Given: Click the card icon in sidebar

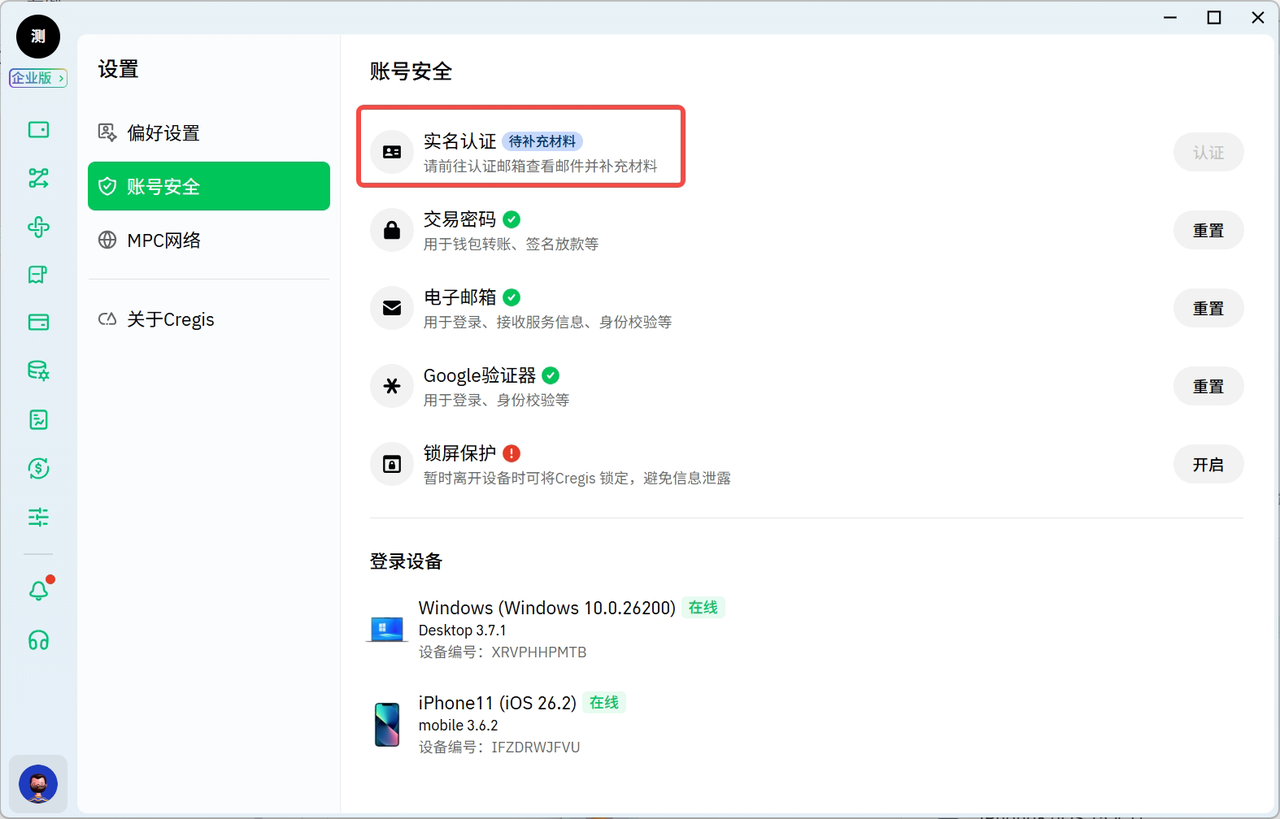Looking at the screenshot, I should 38,322.
